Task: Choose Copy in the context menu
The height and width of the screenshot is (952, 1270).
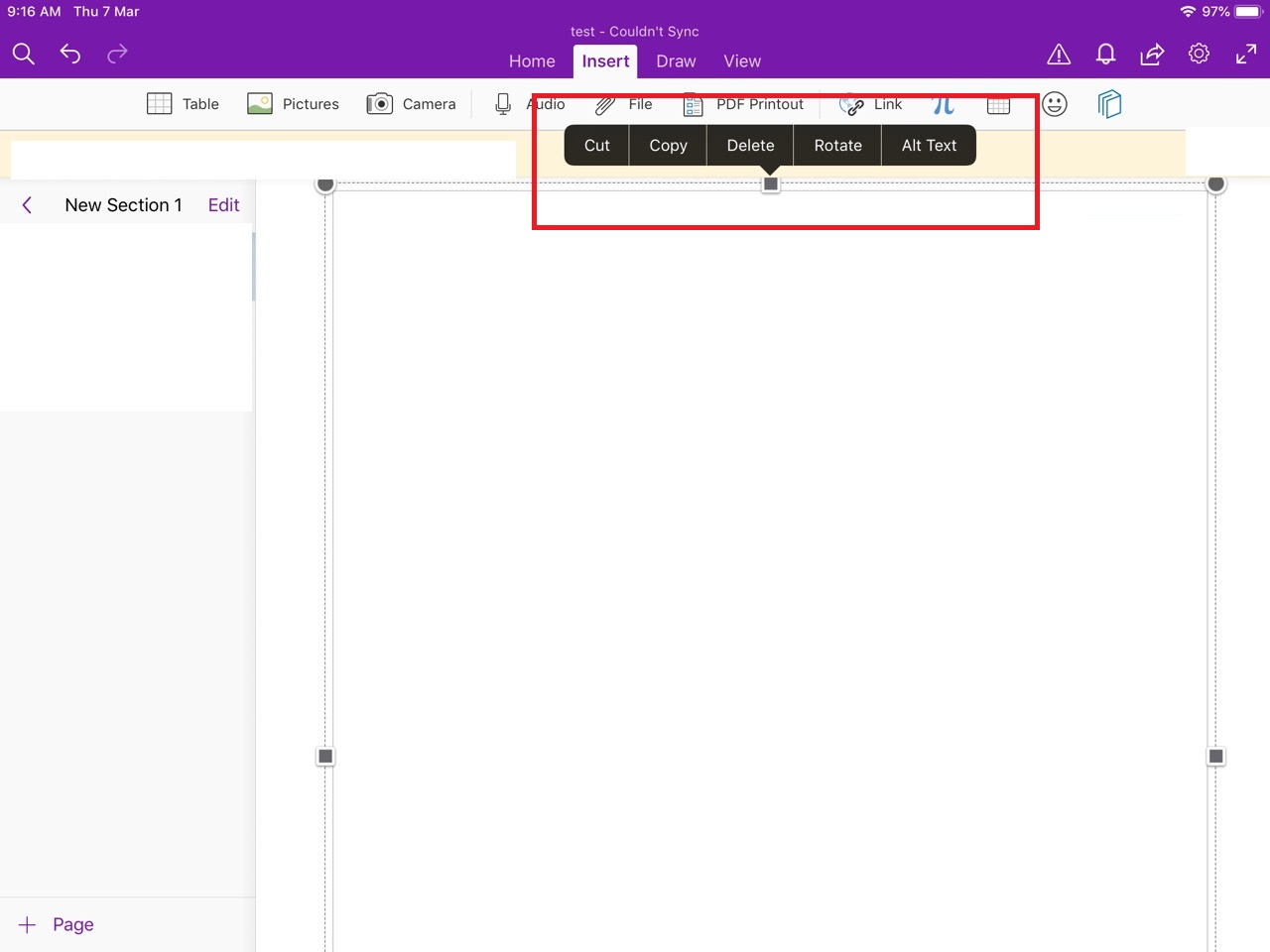Action: click(668, 145)
